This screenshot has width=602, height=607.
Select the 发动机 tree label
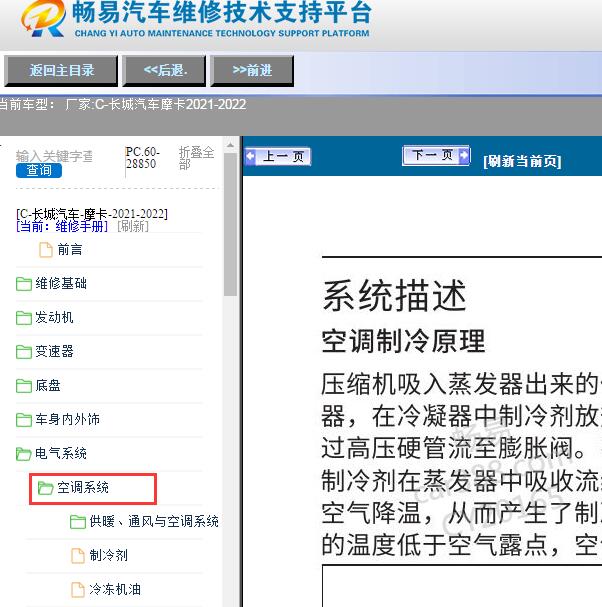tap(54, 317)
